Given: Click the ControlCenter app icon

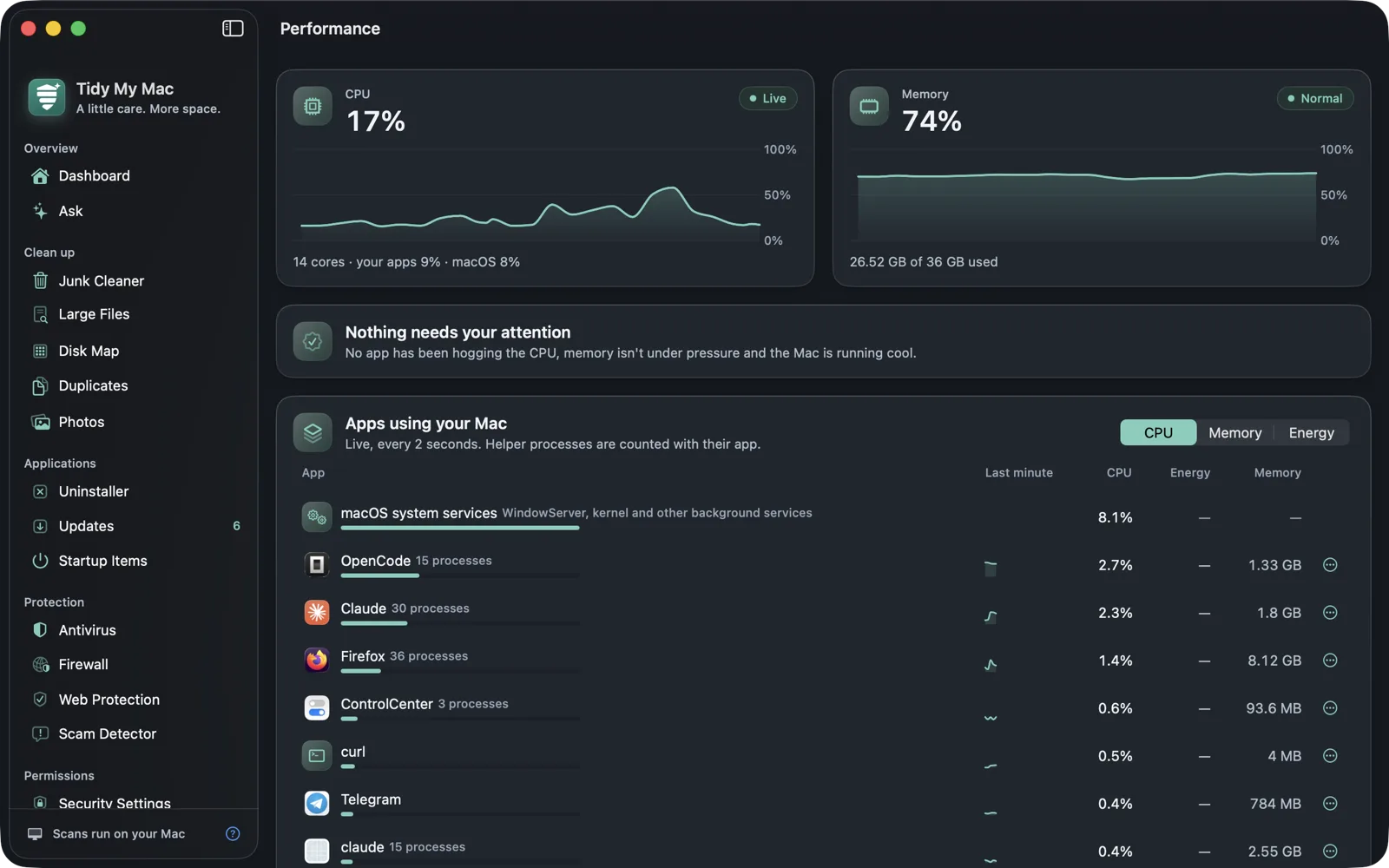Looking at the screenshot, I should (317, 708).
